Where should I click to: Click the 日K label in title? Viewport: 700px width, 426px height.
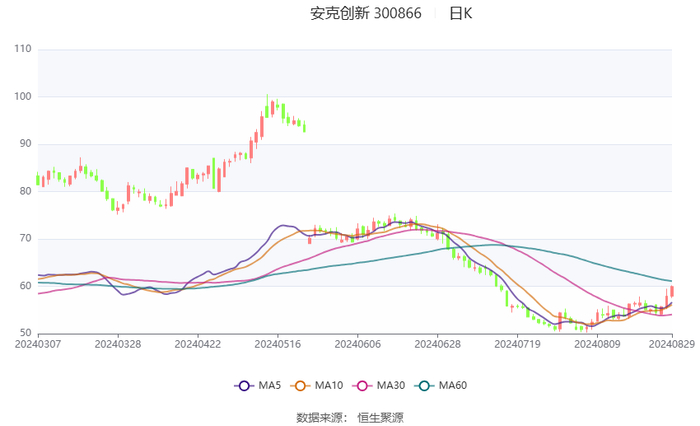point(460,13)
